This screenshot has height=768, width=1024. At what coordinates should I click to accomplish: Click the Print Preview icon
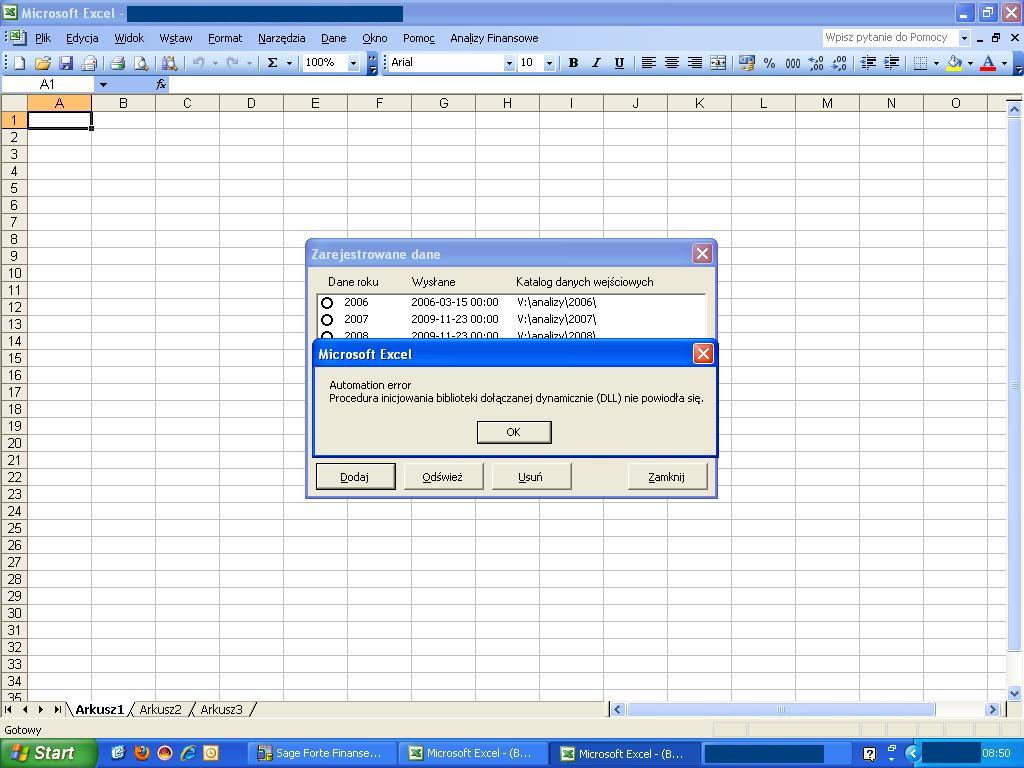[x=140, y=63]
